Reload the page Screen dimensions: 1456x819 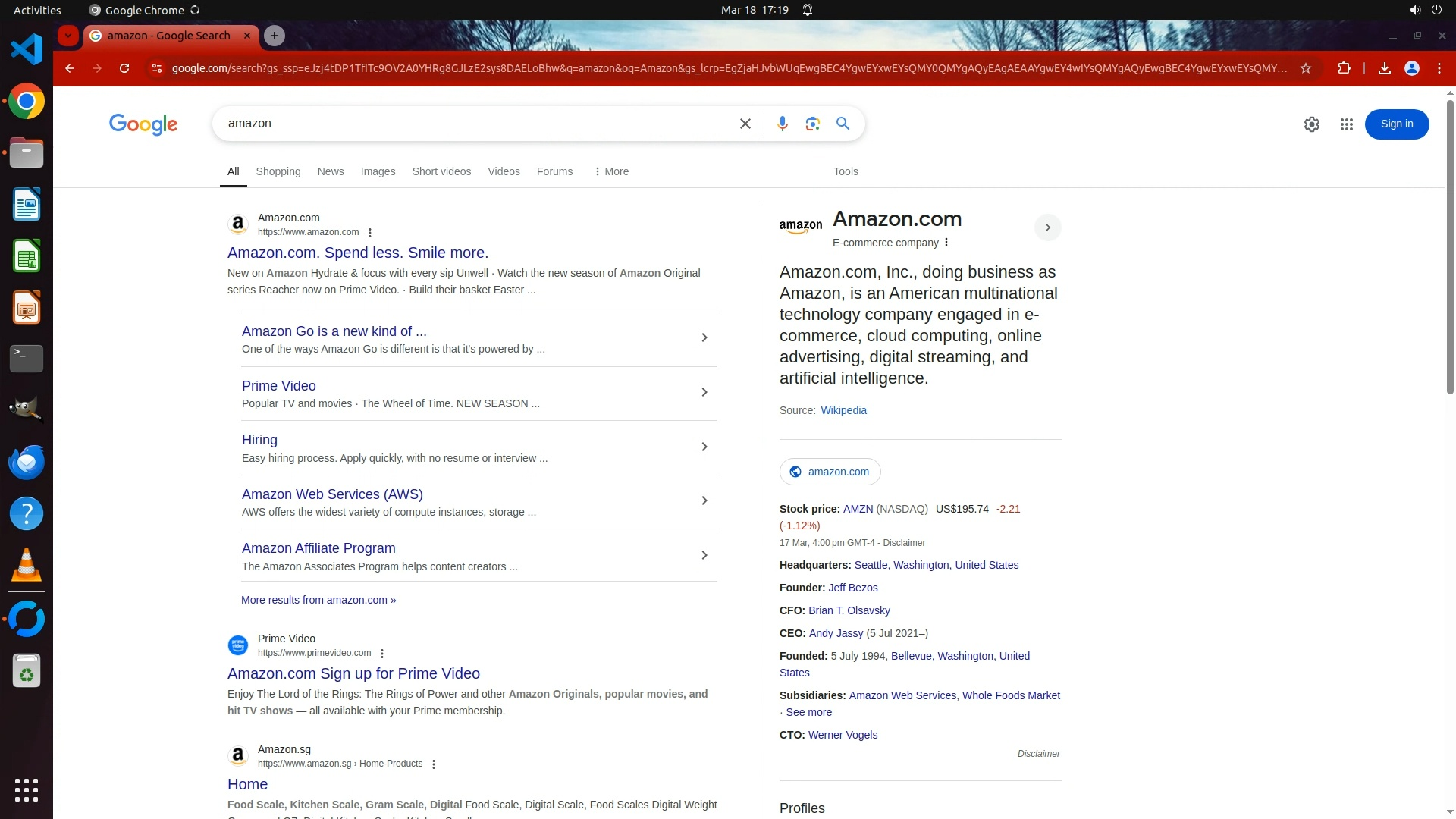click(124, 68)
